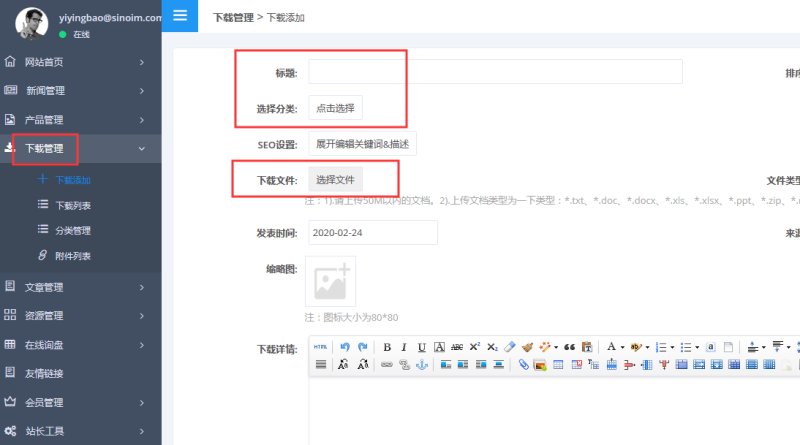
Task: Open font color dropdown arrow
Action: (622, 348)
